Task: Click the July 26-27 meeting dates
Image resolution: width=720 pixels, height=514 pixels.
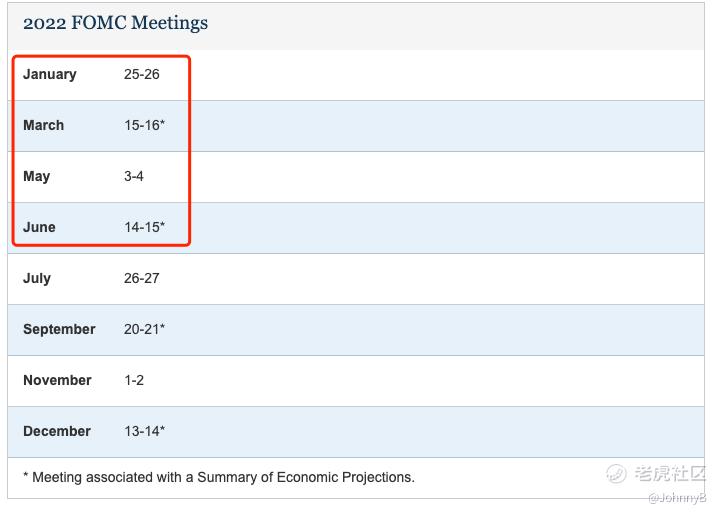Action: [x=142, y=278]
